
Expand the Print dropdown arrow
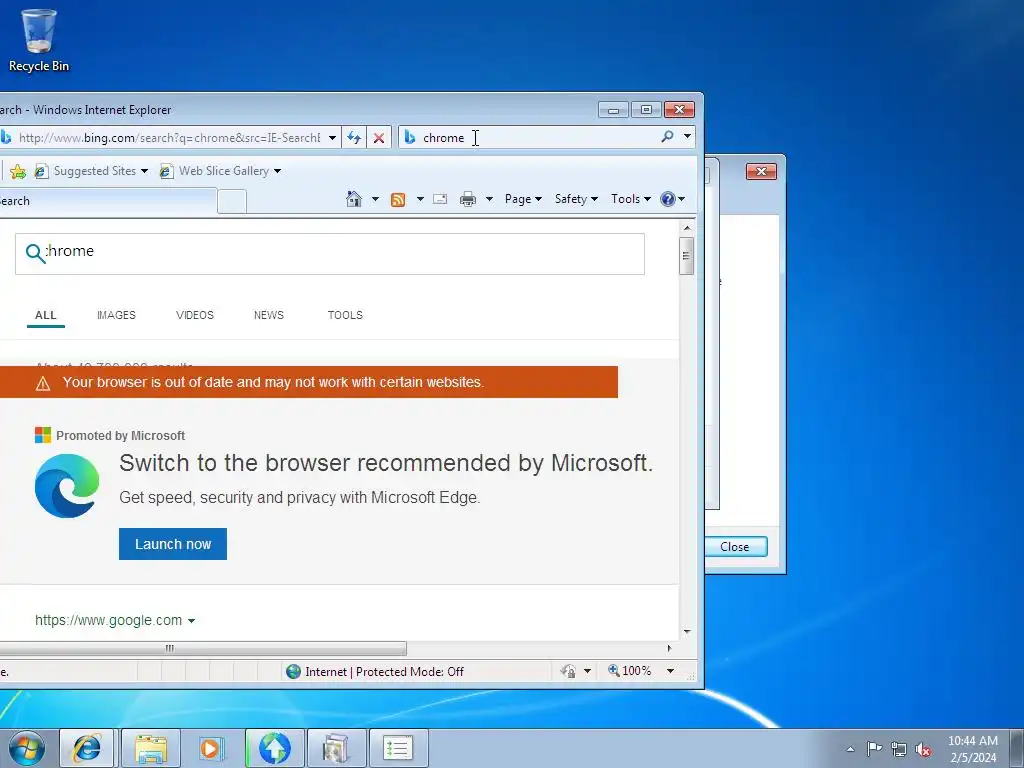click(489, 199)
